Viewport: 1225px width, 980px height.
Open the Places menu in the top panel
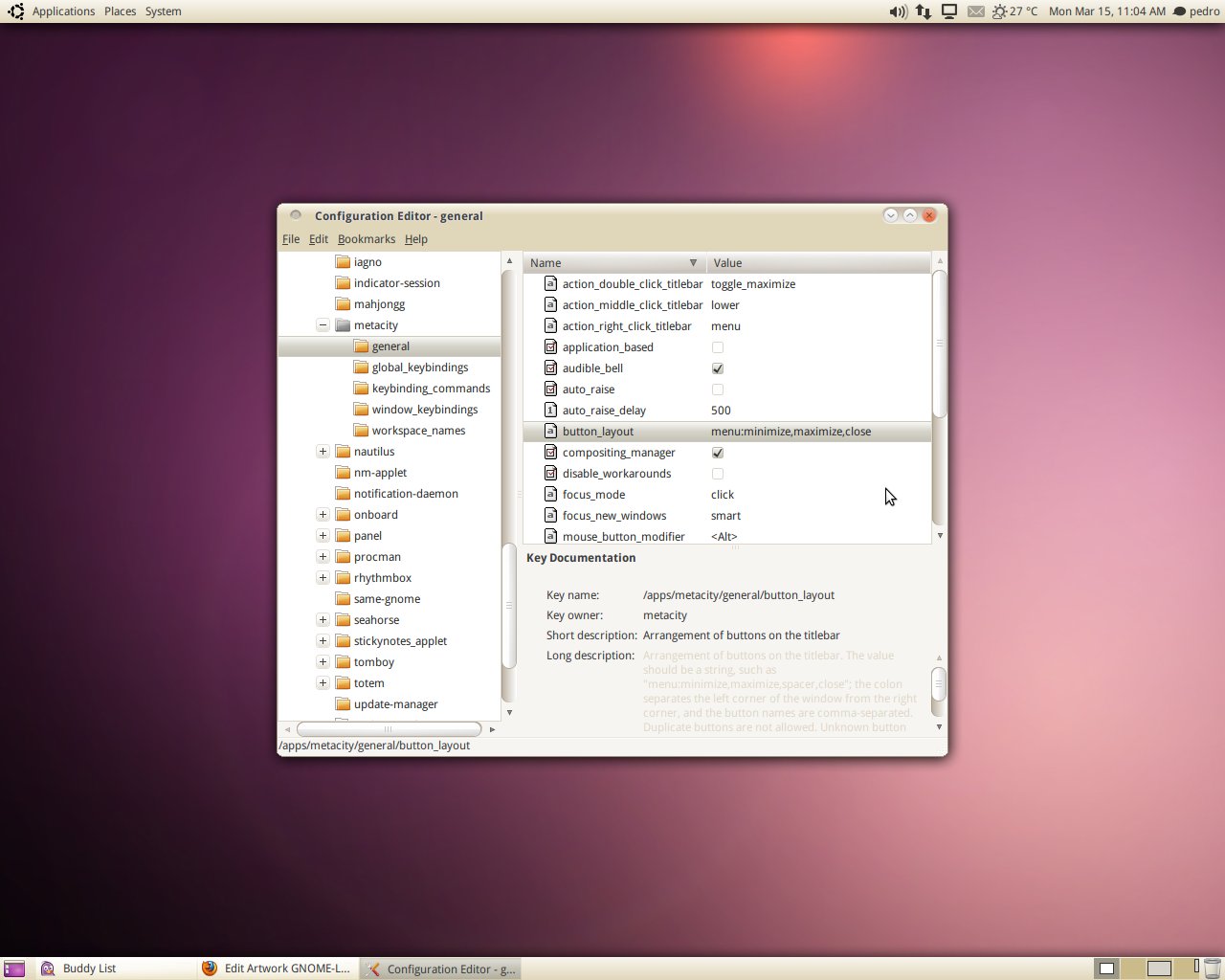[x=120, y=11]
